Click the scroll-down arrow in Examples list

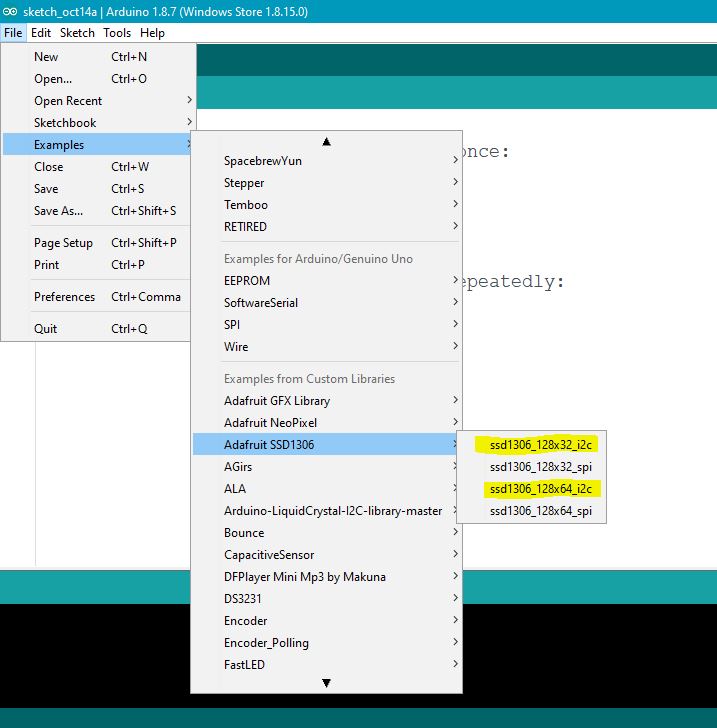(326, 682)
